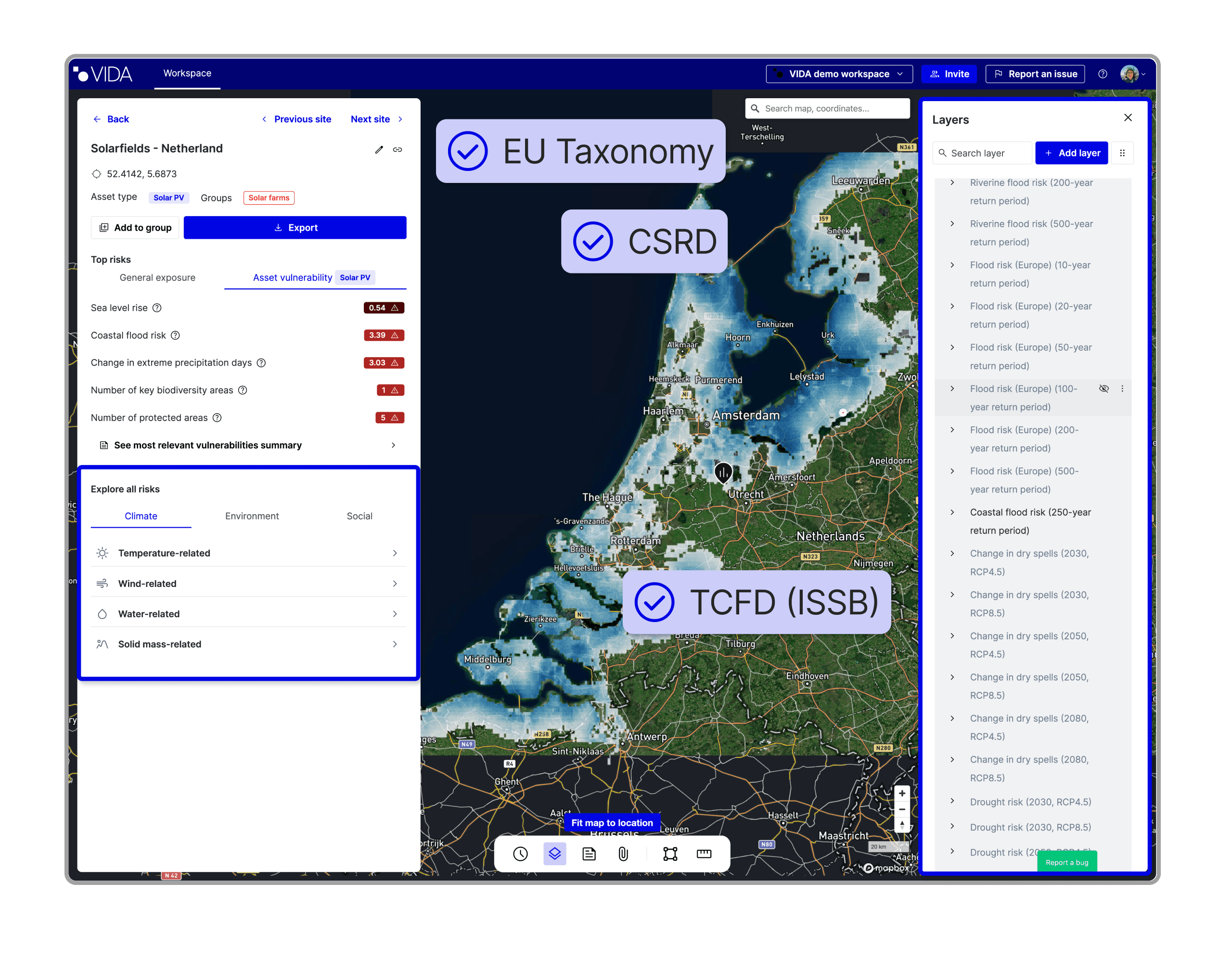1232x961 pixels.
Task: Expand Coastal flood risk 250-year layer
Action: coord(952,512)
